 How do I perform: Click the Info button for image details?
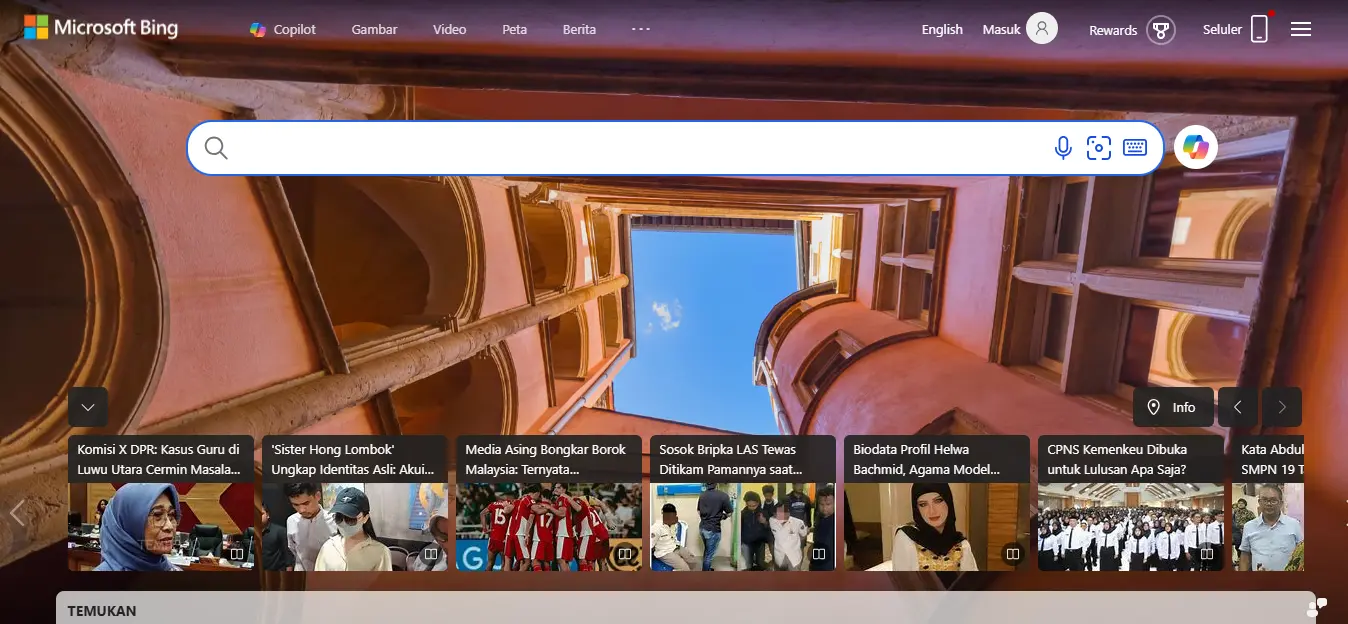point(1173,407)
